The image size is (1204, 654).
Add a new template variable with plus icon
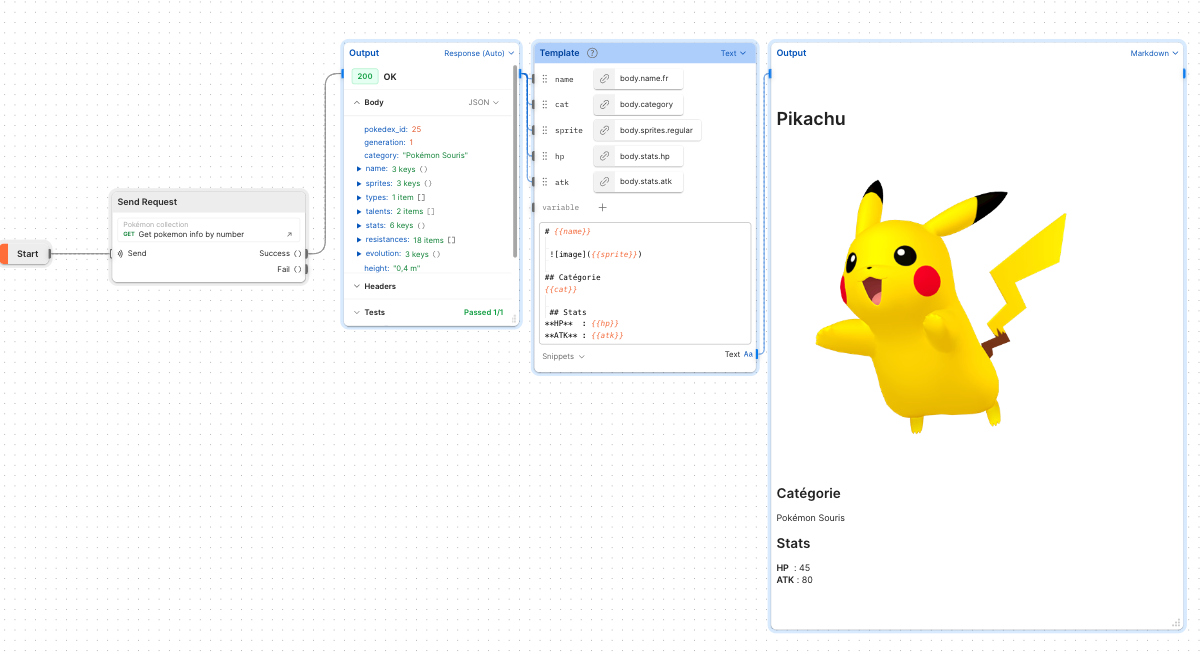602,207
